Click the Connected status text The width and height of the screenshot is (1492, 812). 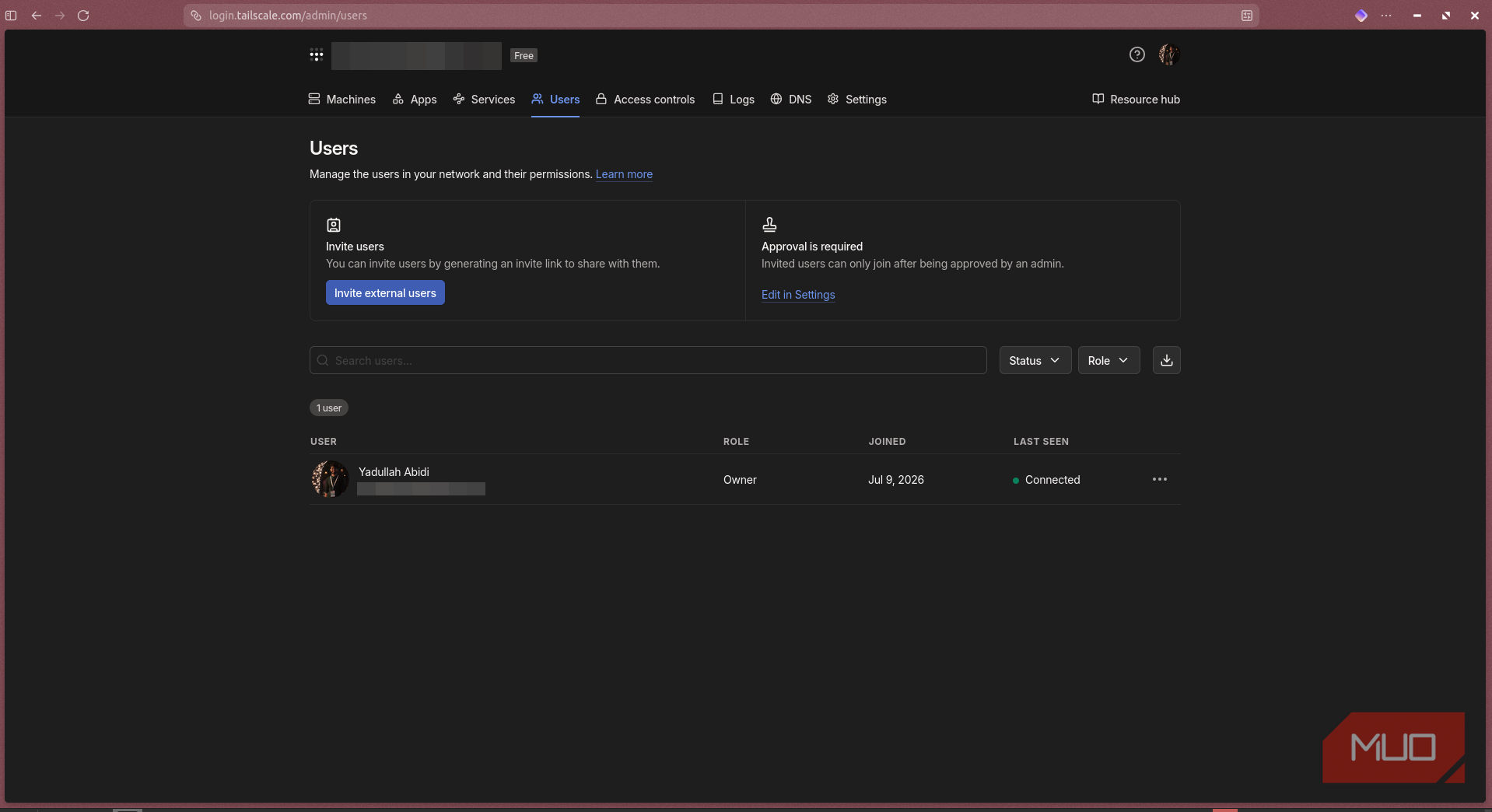point(1052,480)
